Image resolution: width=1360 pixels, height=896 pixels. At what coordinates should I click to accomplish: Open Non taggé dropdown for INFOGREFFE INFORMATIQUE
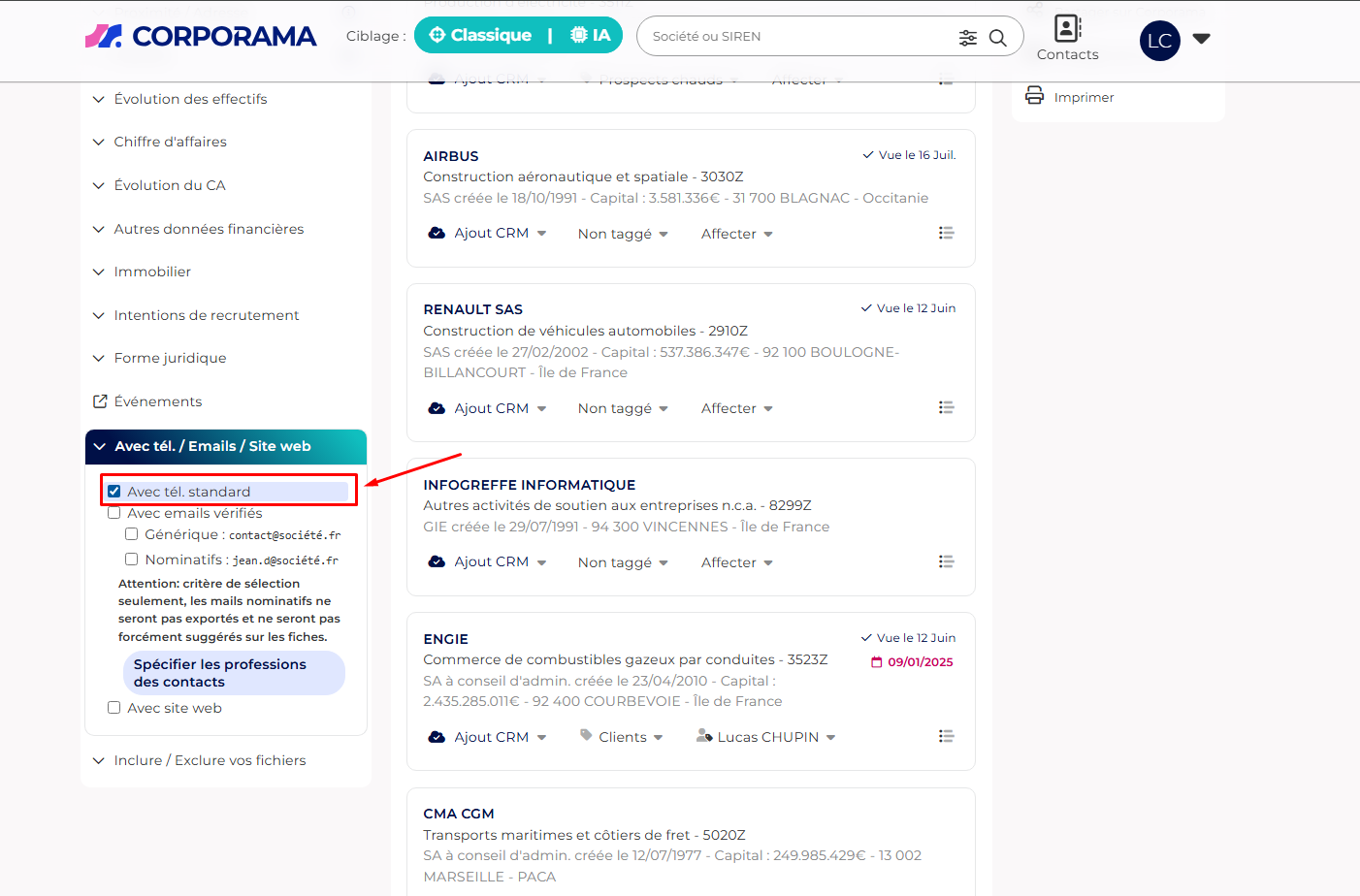pos(622,562)
